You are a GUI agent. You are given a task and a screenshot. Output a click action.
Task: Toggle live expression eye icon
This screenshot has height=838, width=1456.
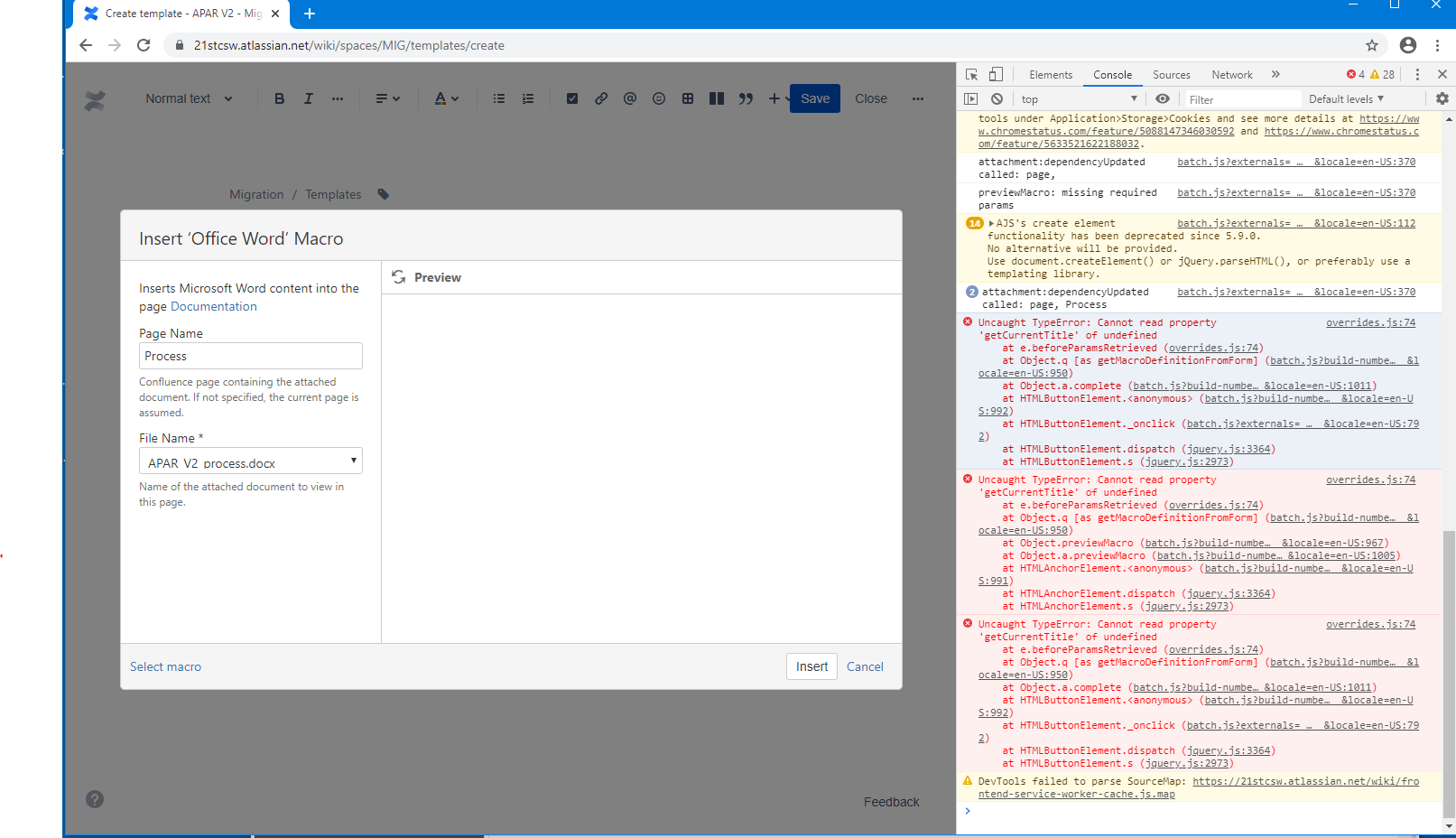[1163, 99]
